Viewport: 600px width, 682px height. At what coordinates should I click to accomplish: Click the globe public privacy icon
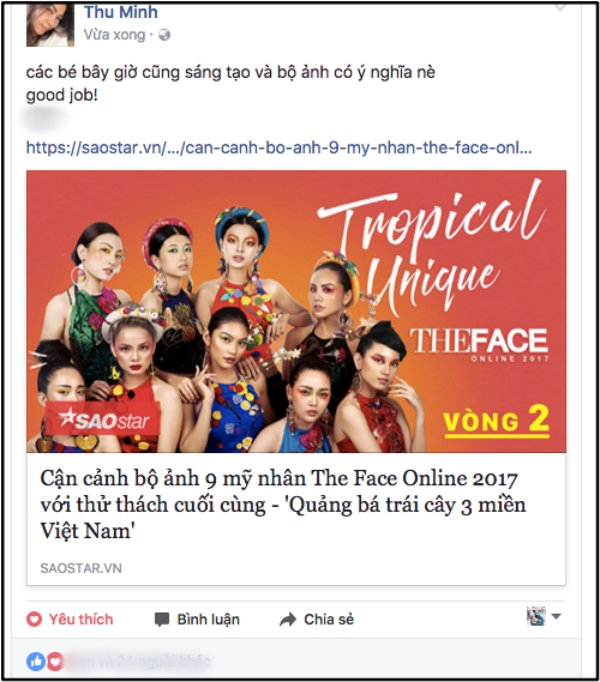pyautogui.click(x=164, y=35)
